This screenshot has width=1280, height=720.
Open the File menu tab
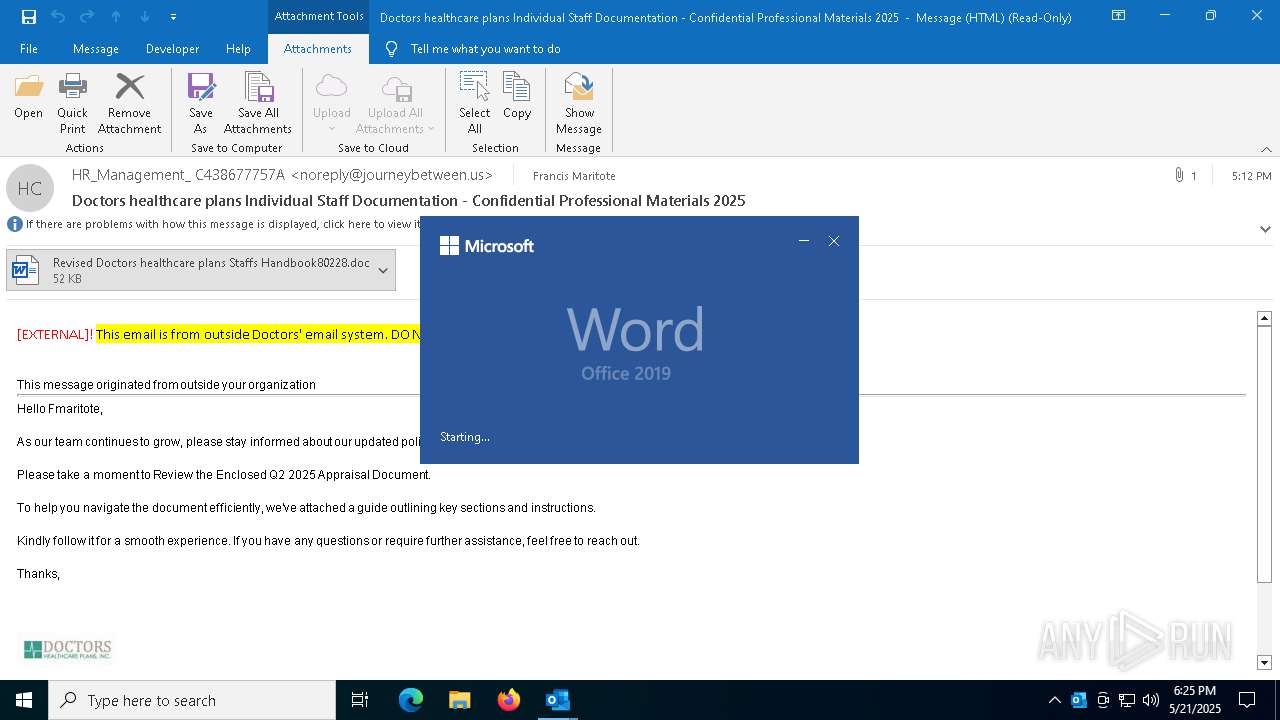pos(29,49)
